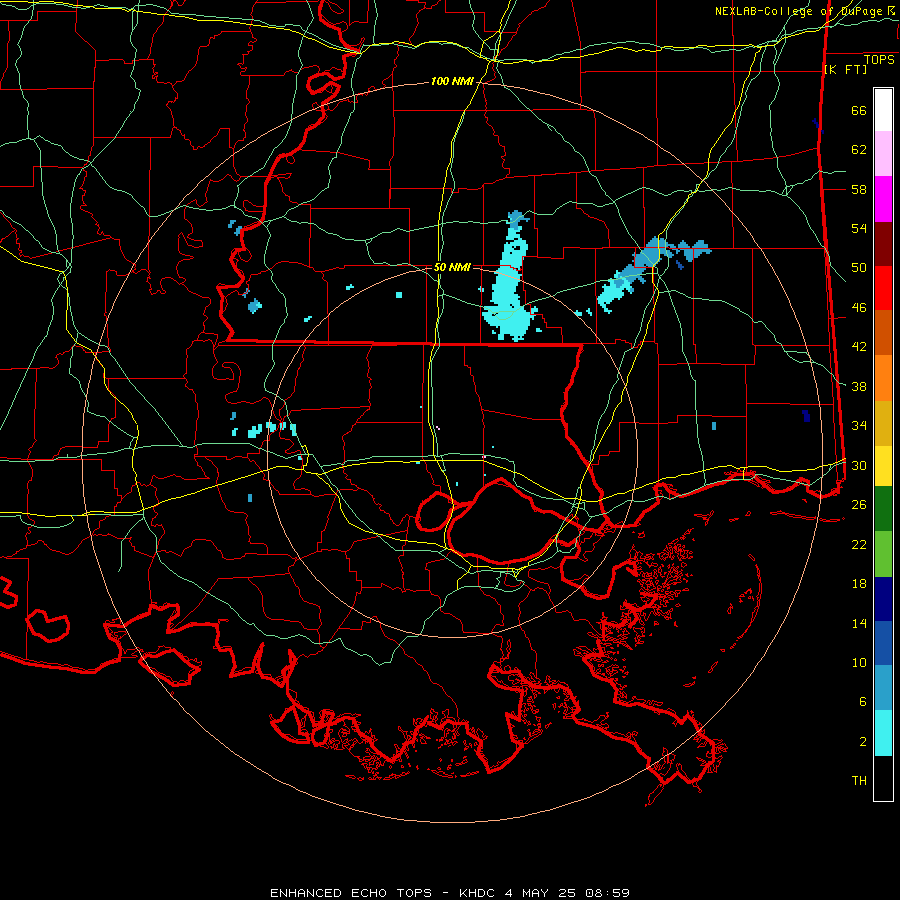Click the '08:59' timestamp text
The height and width of the screenshot is (900, 900).
pyautogui.click(x=607, y=893)
